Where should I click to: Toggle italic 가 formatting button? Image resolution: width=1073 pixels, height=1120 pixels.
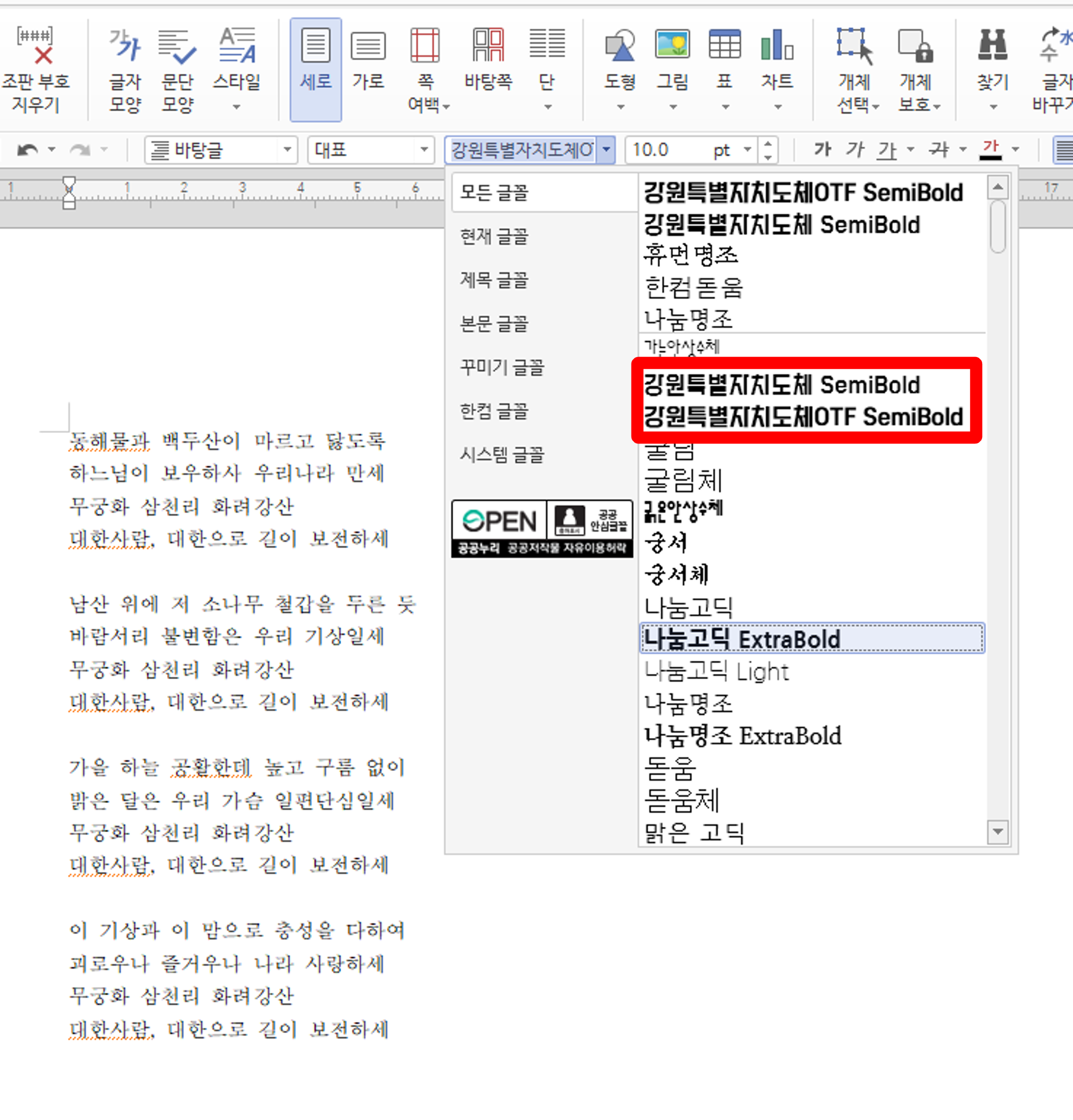click(855, 150)
